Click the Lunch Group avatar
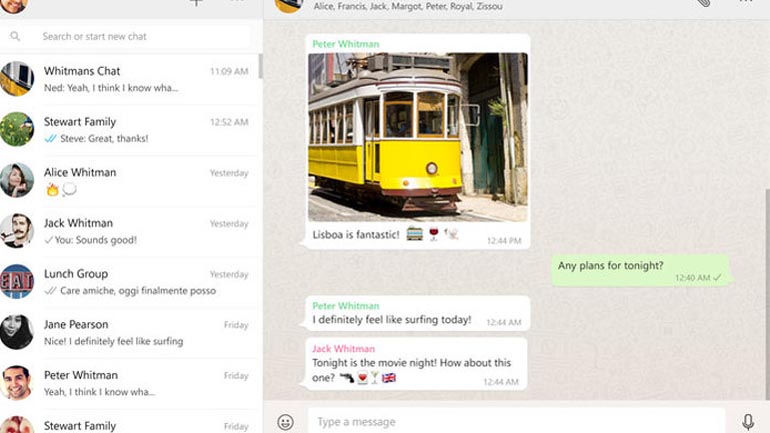 coord(17,282)
